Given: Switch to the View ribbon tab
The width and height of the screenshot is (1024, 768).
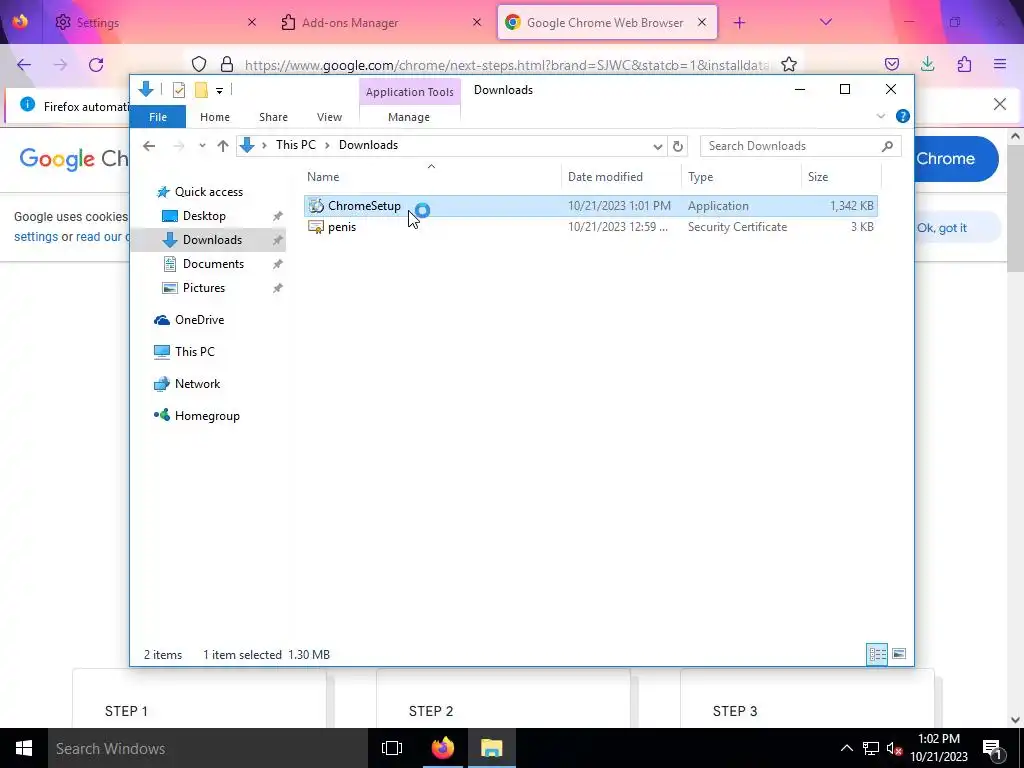Looking at the screenshot, I should tap(329, 117).
